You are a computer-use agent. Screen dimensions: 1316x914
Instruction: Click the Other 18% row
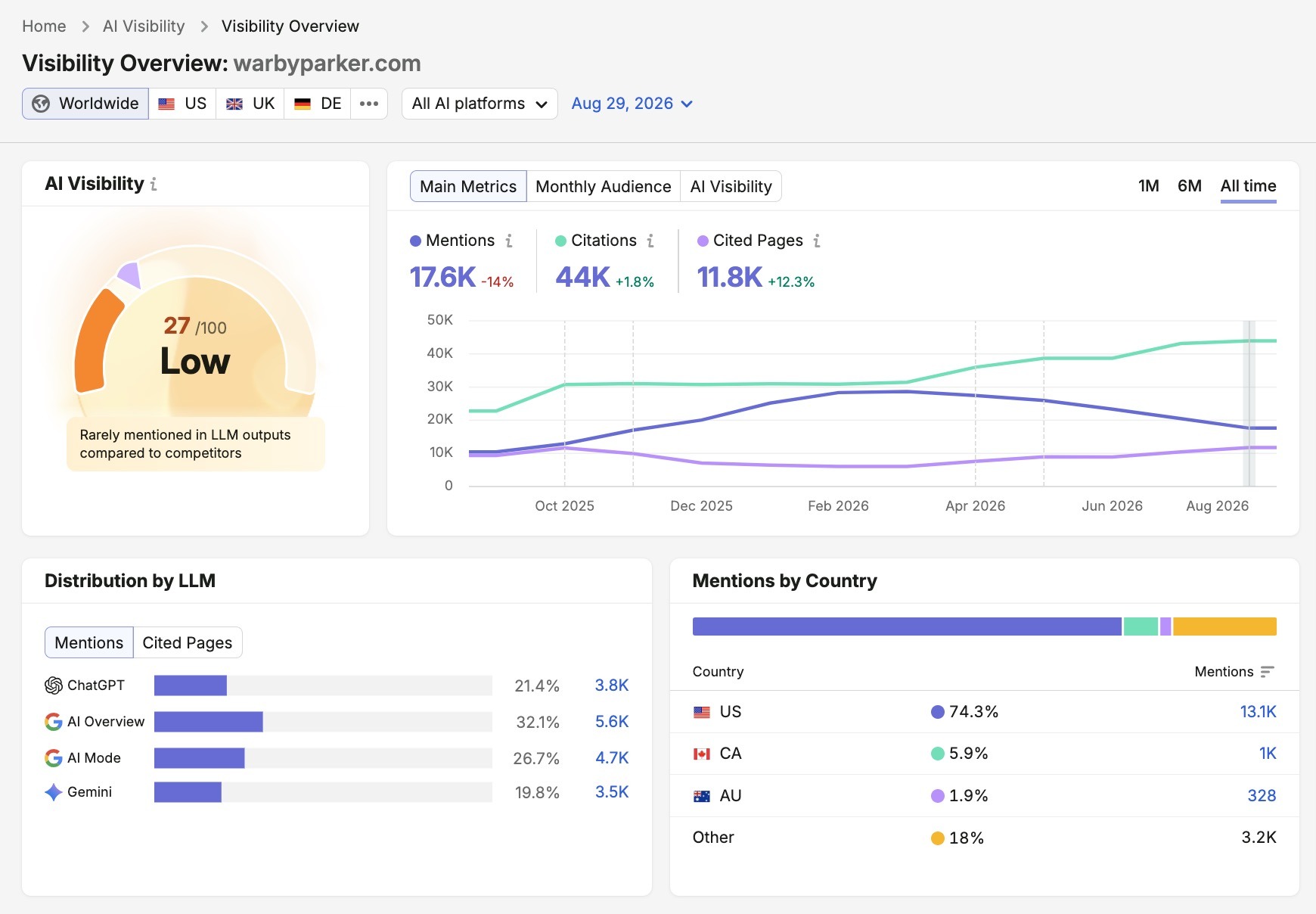click(x=984, y=838)
